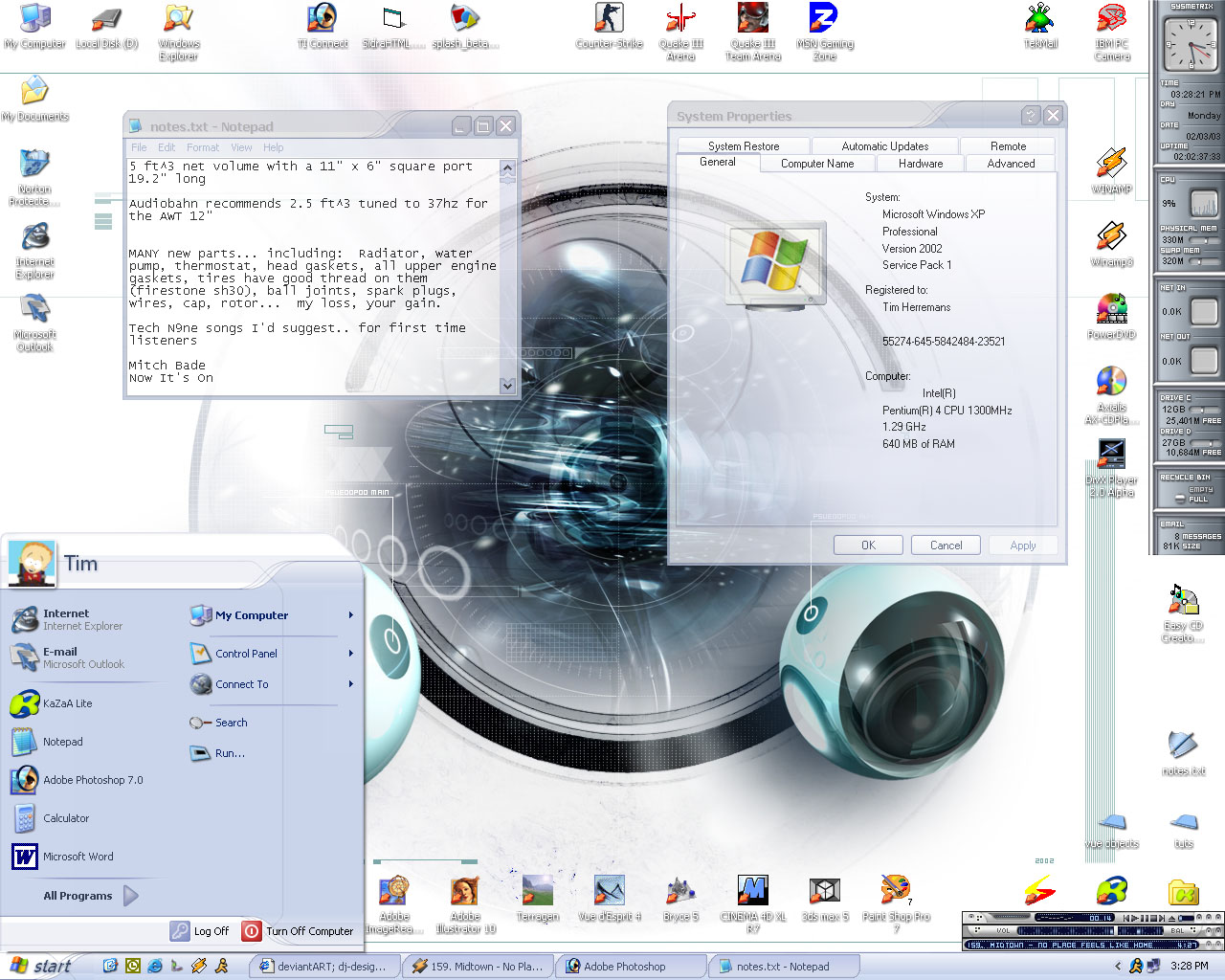Open My Documents folder on desktop
The height and width of the screenshot is (980, 1225).
pos(35,100)
